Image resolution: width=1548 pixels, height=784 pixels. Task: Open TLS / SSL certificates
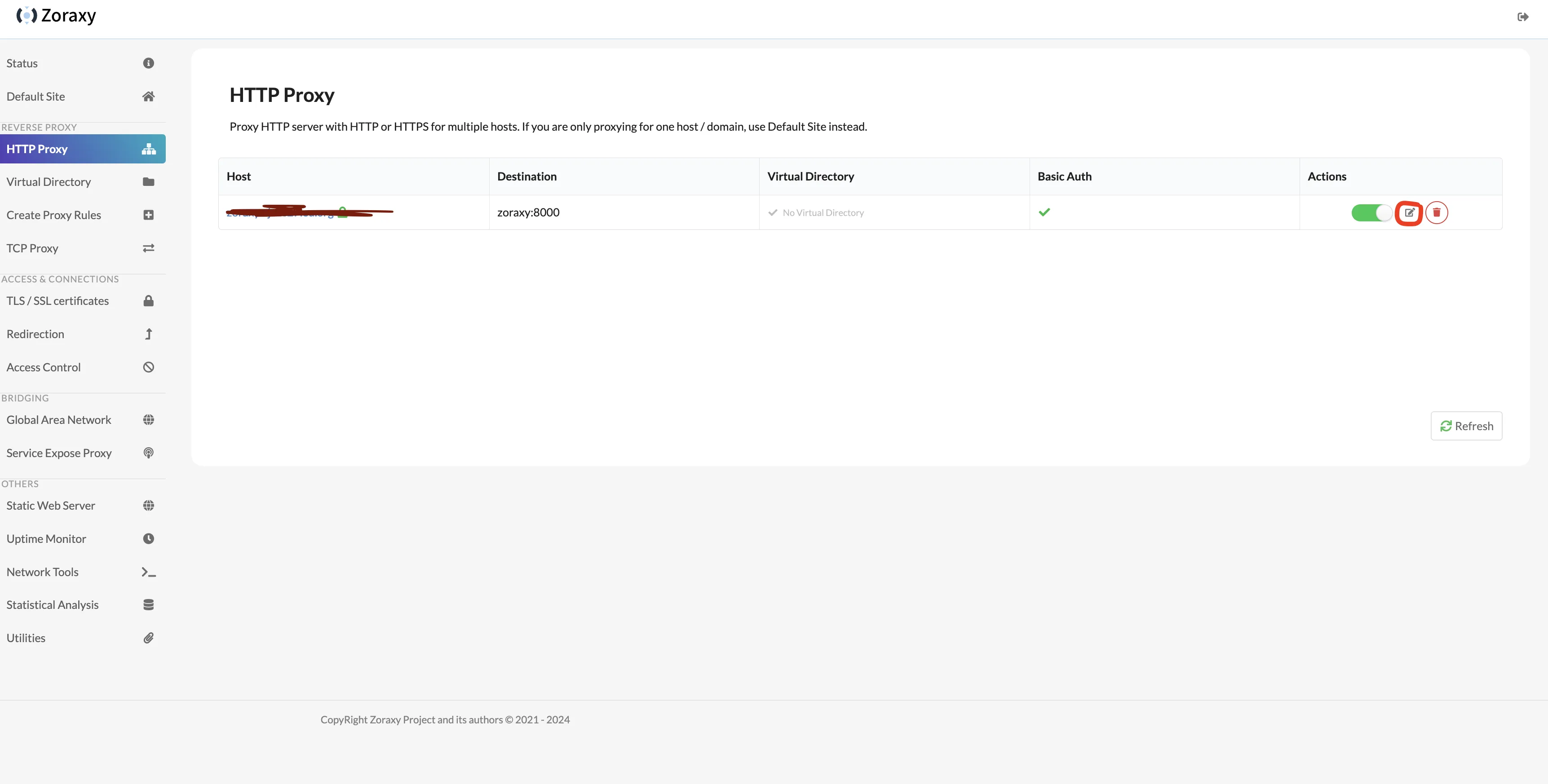83,301
